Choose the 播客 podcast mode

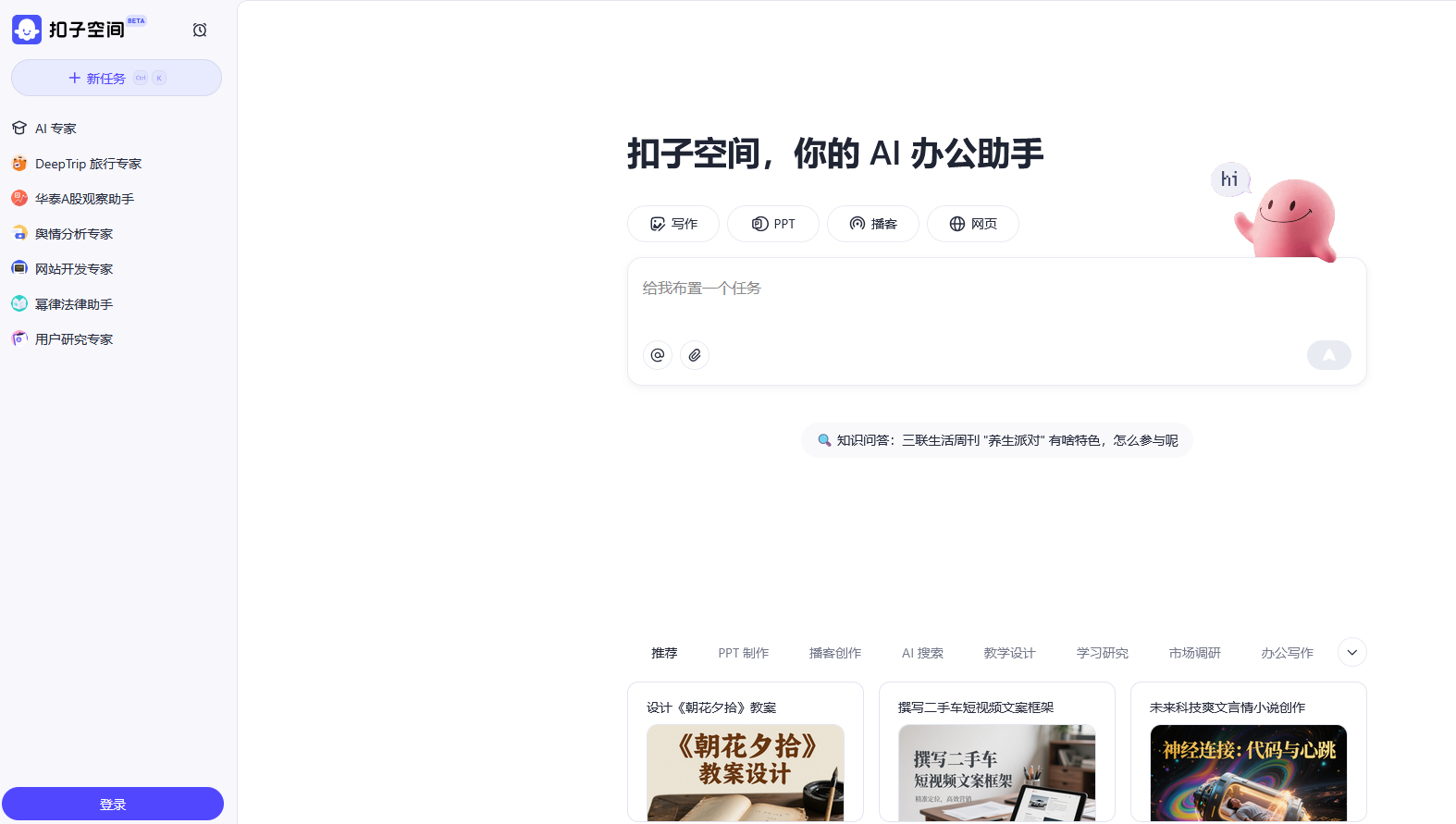[x=873, y=224]
